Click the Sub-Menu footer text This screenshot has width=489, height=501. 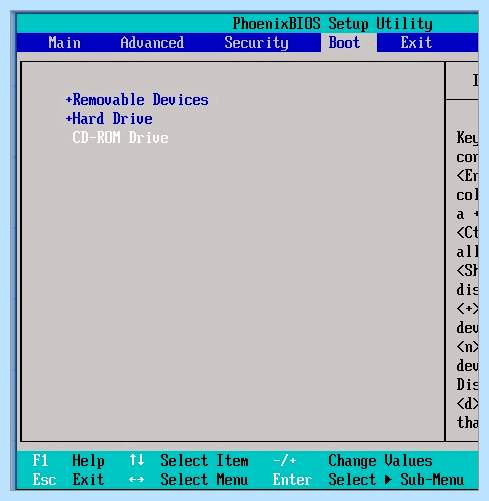[432, 480]
